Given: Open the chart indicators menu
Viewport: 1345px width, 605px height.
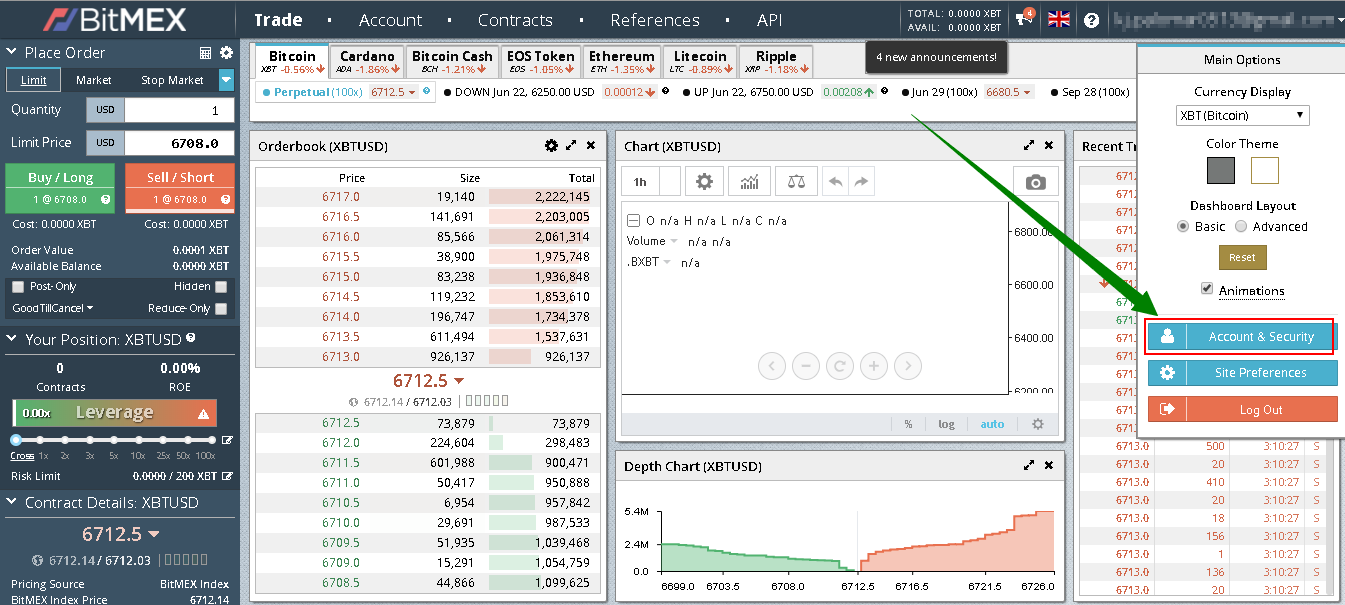Looking at the screenshot, I should click(x=749, y=182).
